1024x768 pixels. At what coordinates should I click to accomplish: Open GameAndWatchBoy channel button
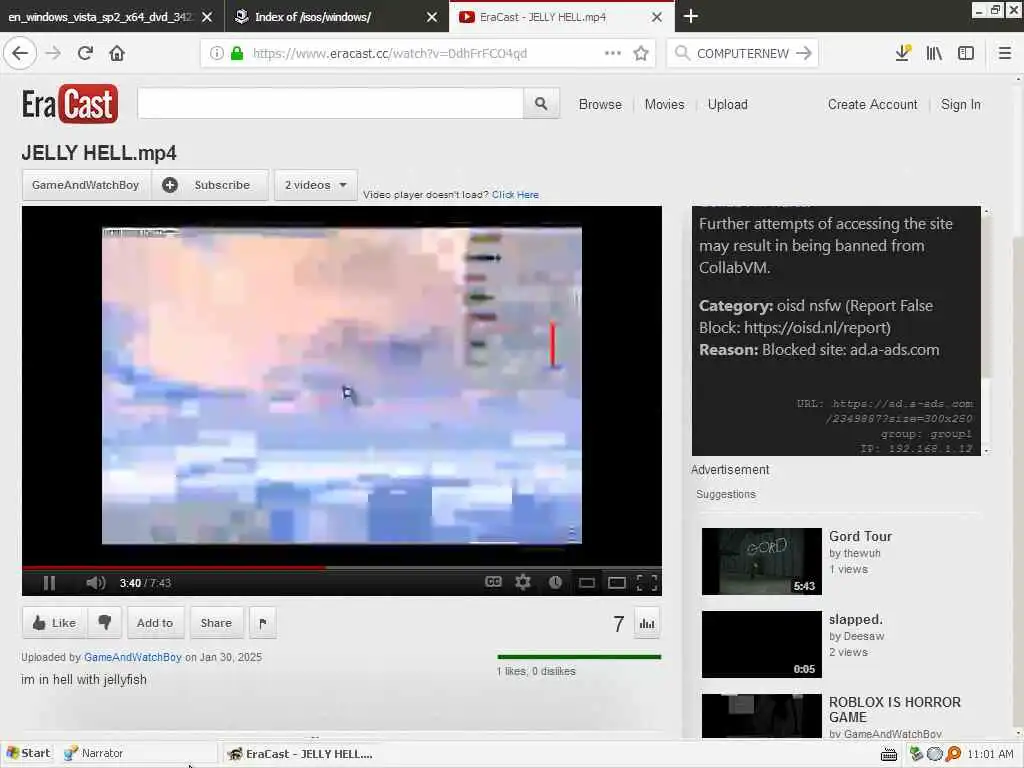coord(86,185)
